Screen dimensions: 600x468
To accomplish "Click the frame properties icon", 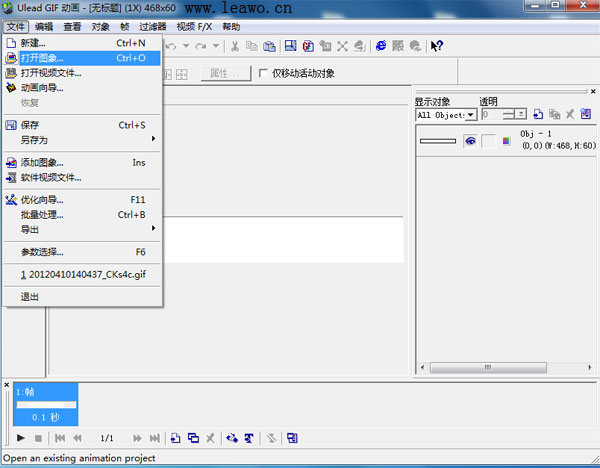I will click(292, 438).
